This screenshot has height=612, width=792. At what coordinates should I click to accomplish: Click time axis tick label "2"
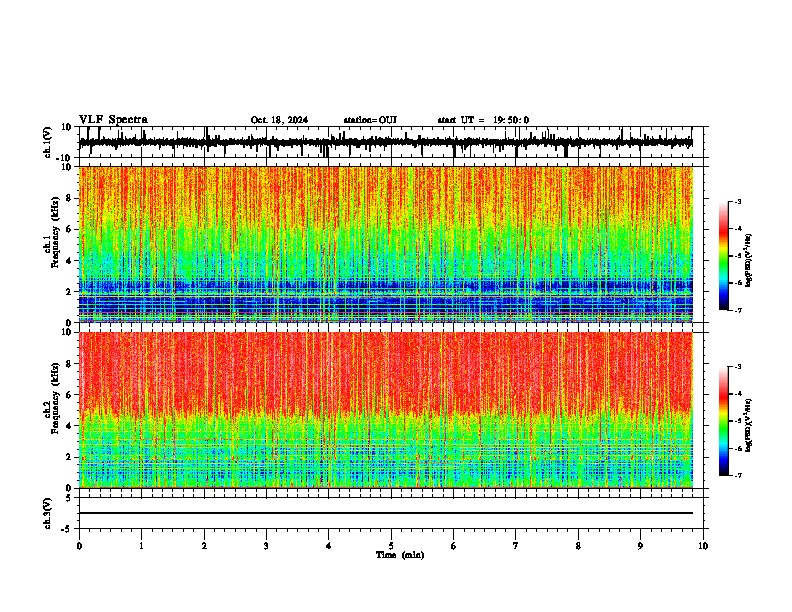pyautogui.click(x=204, y=545)
